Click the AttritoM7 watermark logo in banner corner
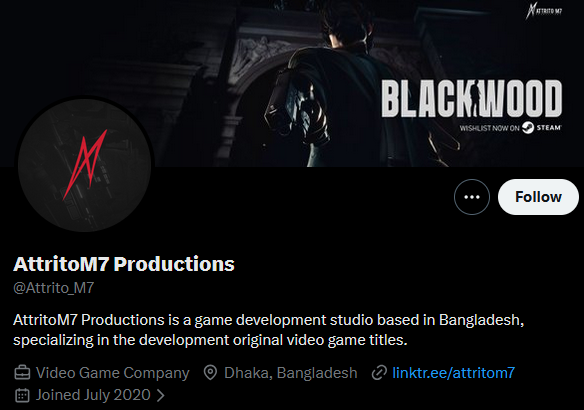Image resolution: width=584 pixels, height=410 pixels. 544,11
